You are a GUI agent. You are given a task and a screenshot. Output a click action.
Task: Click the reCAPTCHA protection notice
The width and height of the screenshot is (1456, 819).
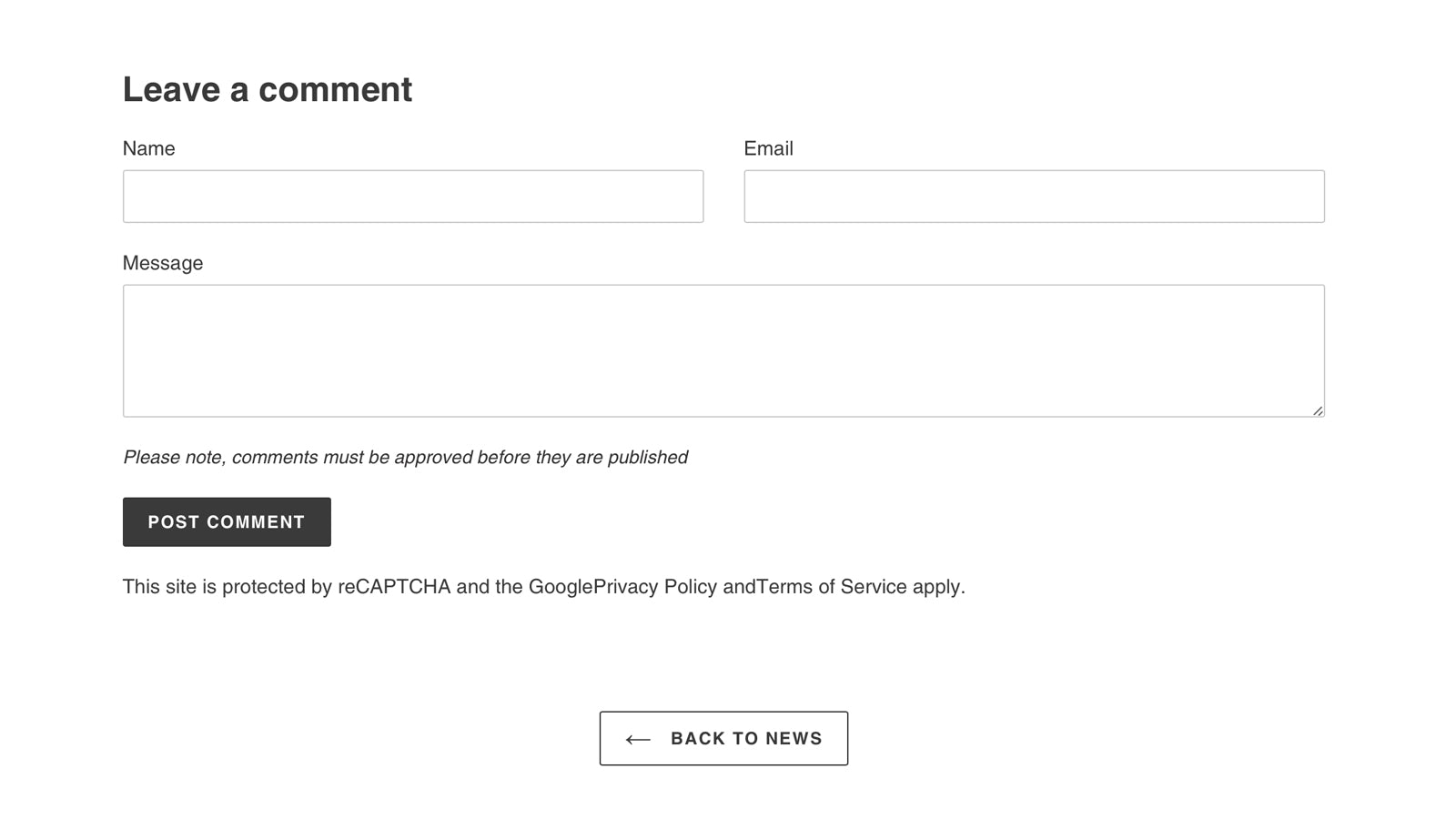[x=543, y=587]
